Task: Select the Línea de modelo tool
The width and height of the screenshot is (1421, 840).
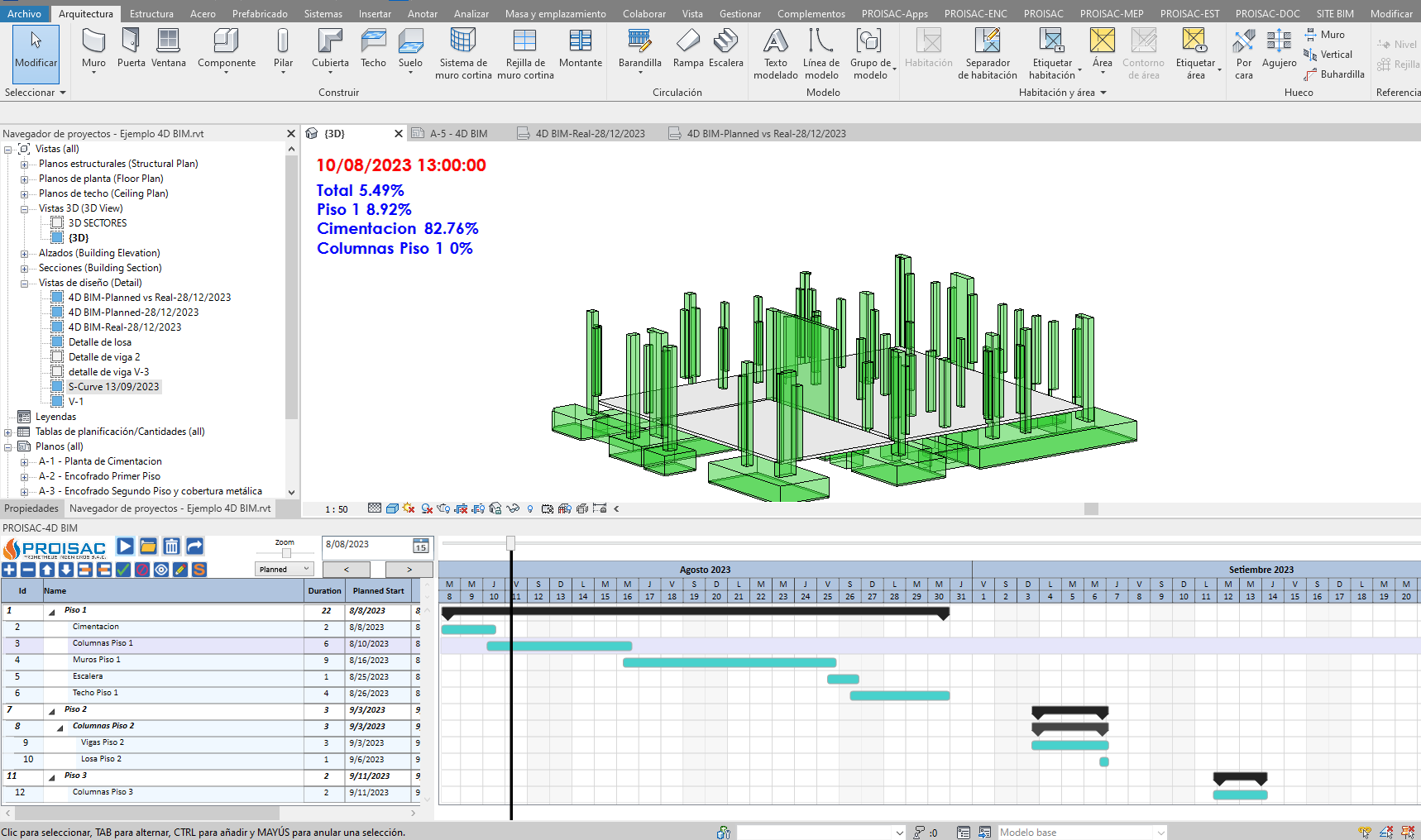Action: pyautogui.click(x=821, y=54)
